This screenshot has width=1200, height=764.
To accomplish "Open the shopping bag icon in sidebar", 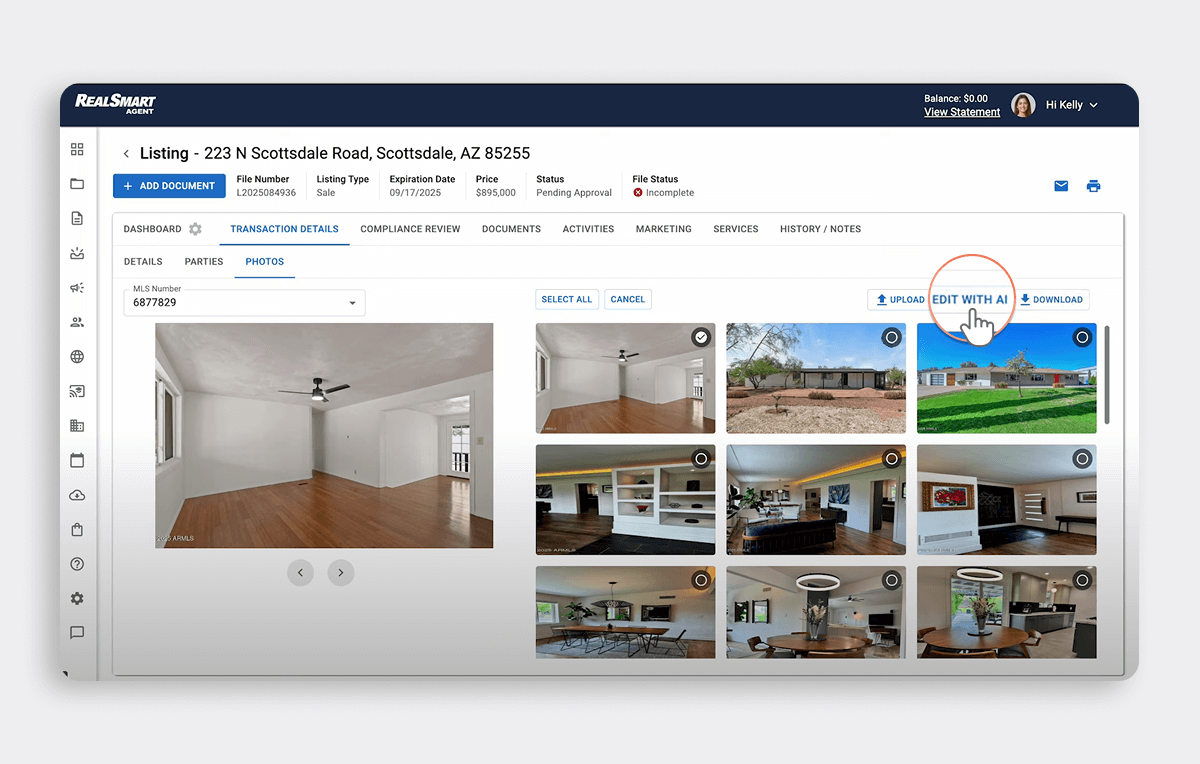I will 77,529.
